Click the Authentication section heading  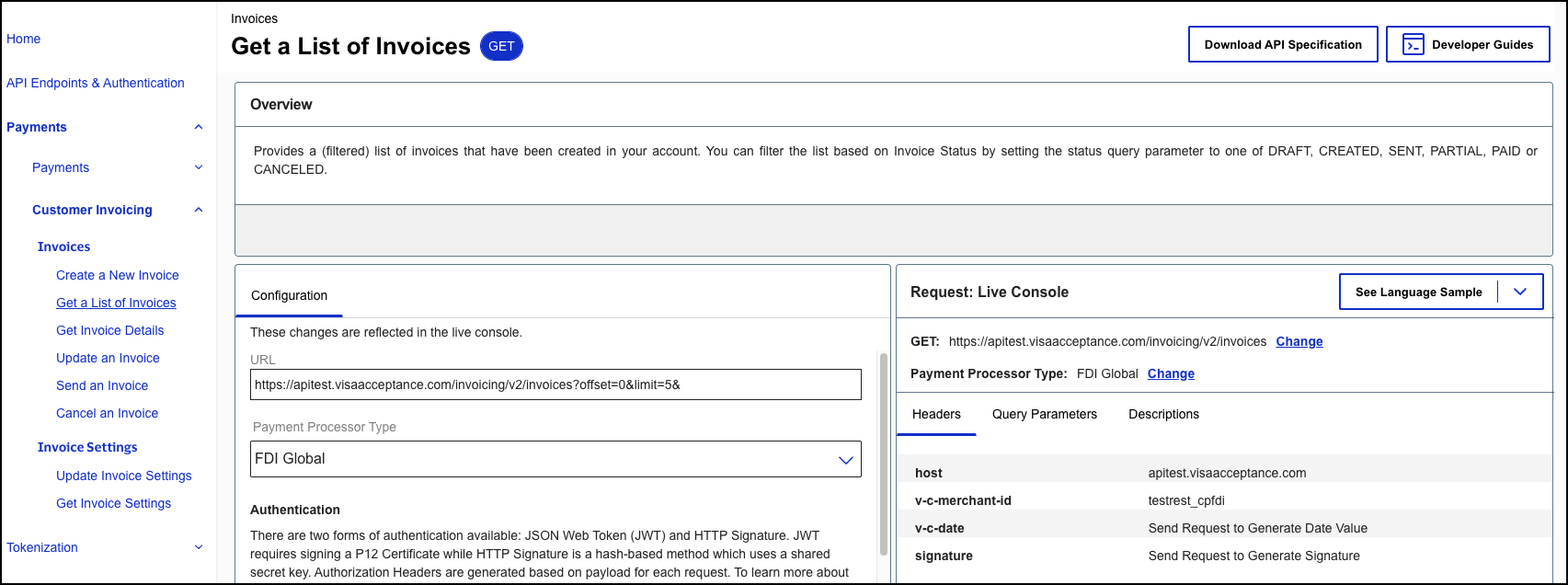tap(295, 510)
